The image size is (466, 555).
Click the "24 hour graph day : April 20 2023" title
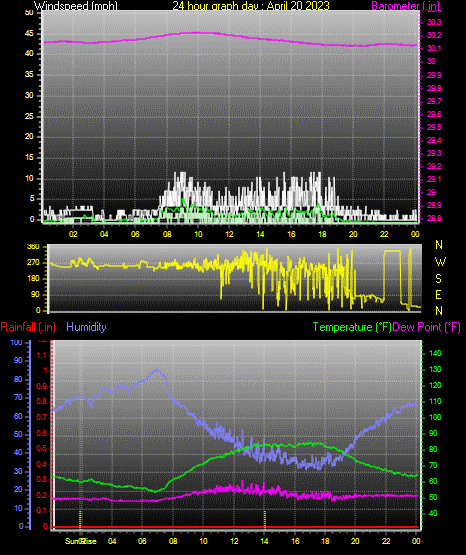click(251, 6)
